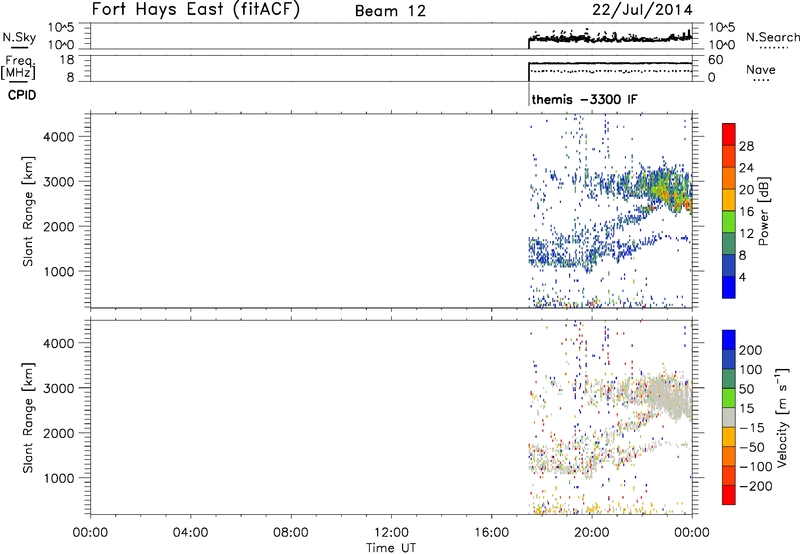The width and height of the screenshot is (800, 554).
Task: Click the 'N.Search' legend label
Action: click(772, 37)
